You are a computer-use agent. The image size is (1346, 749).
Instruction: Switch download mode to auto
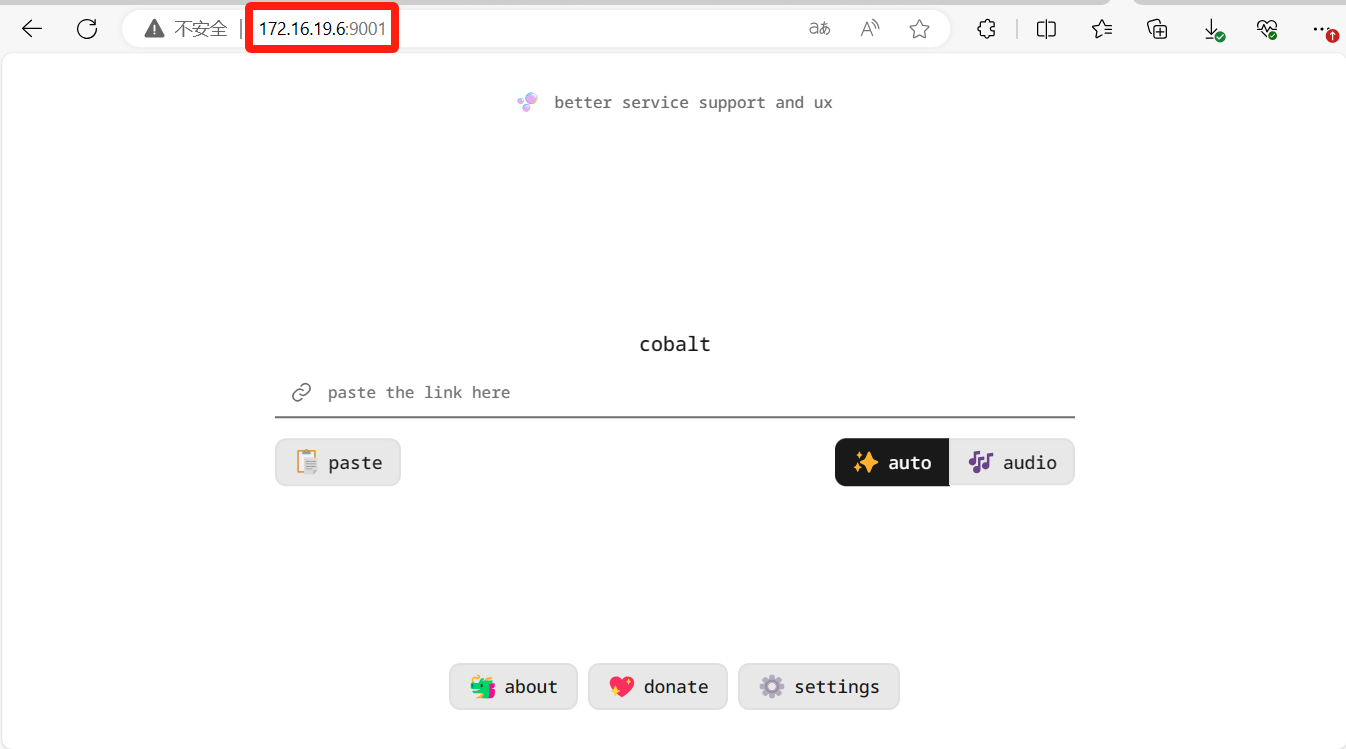[x=892, y=462]
